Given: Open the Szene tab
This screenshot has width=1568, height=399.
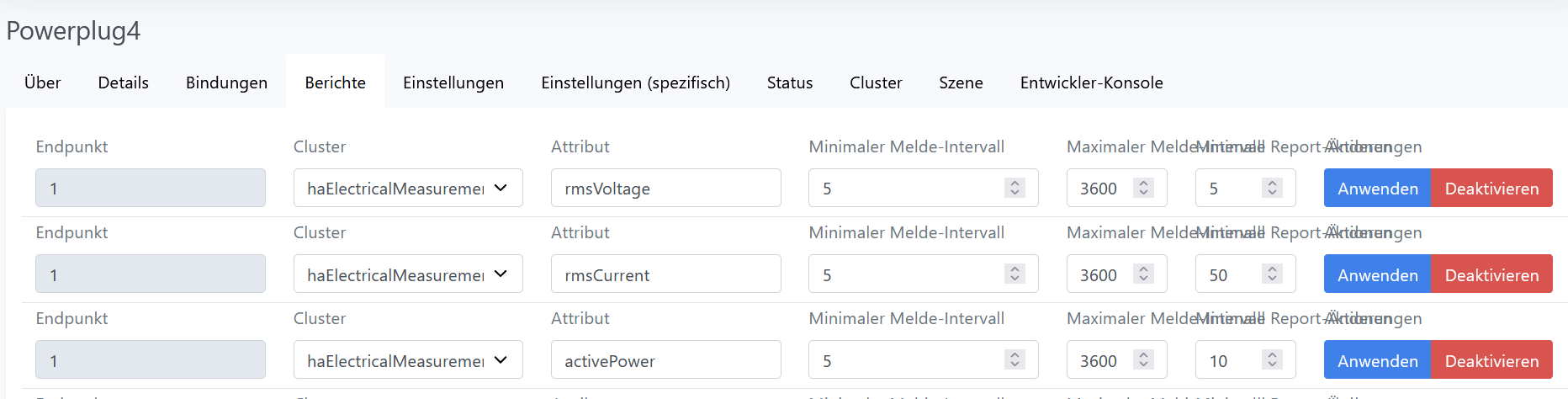Looking at the screenshot, I should 961,82.
